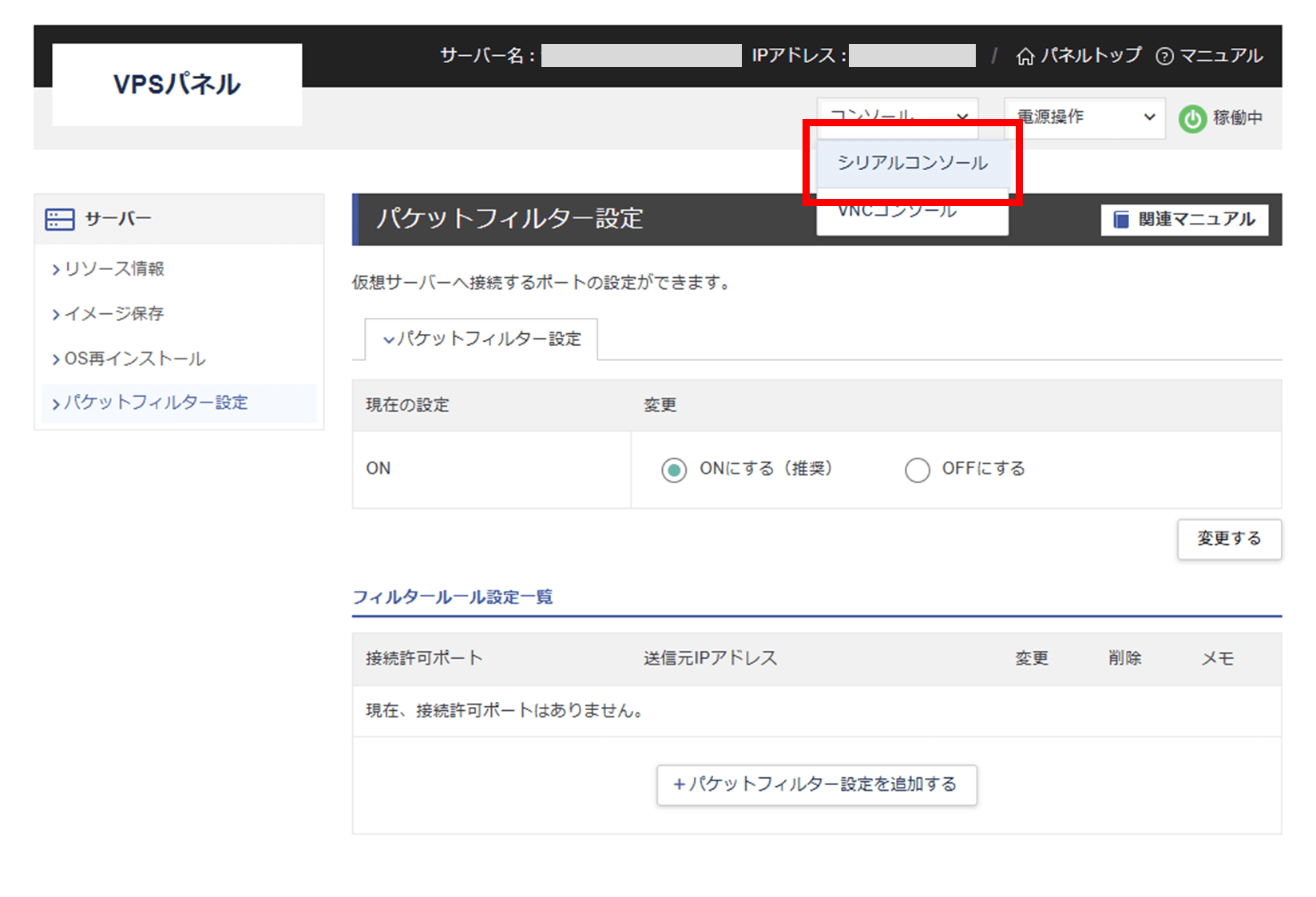Open the パネルトップ link
This screenshot has width=1316, height=897.
pyautogui.click(x=1091, y=56)
